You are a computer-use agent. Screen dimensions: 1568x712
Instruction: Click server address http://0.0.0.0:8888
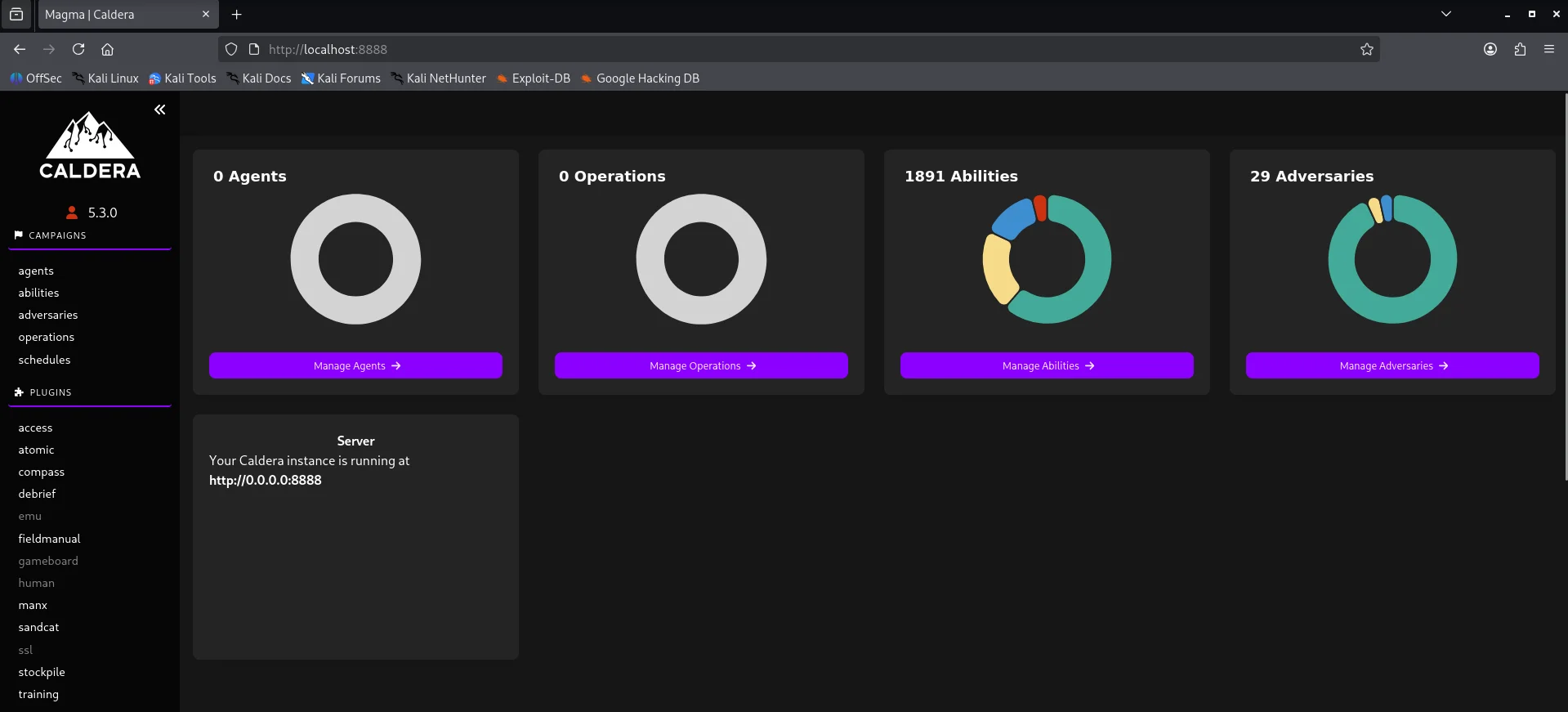[x=266, y=481]
